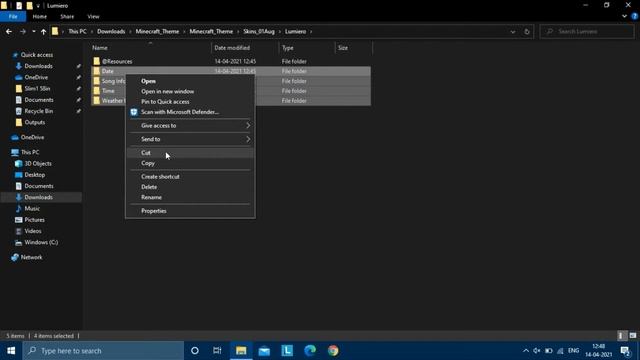
Task: Show hidden system tray icons
Action: pos(526,351)
